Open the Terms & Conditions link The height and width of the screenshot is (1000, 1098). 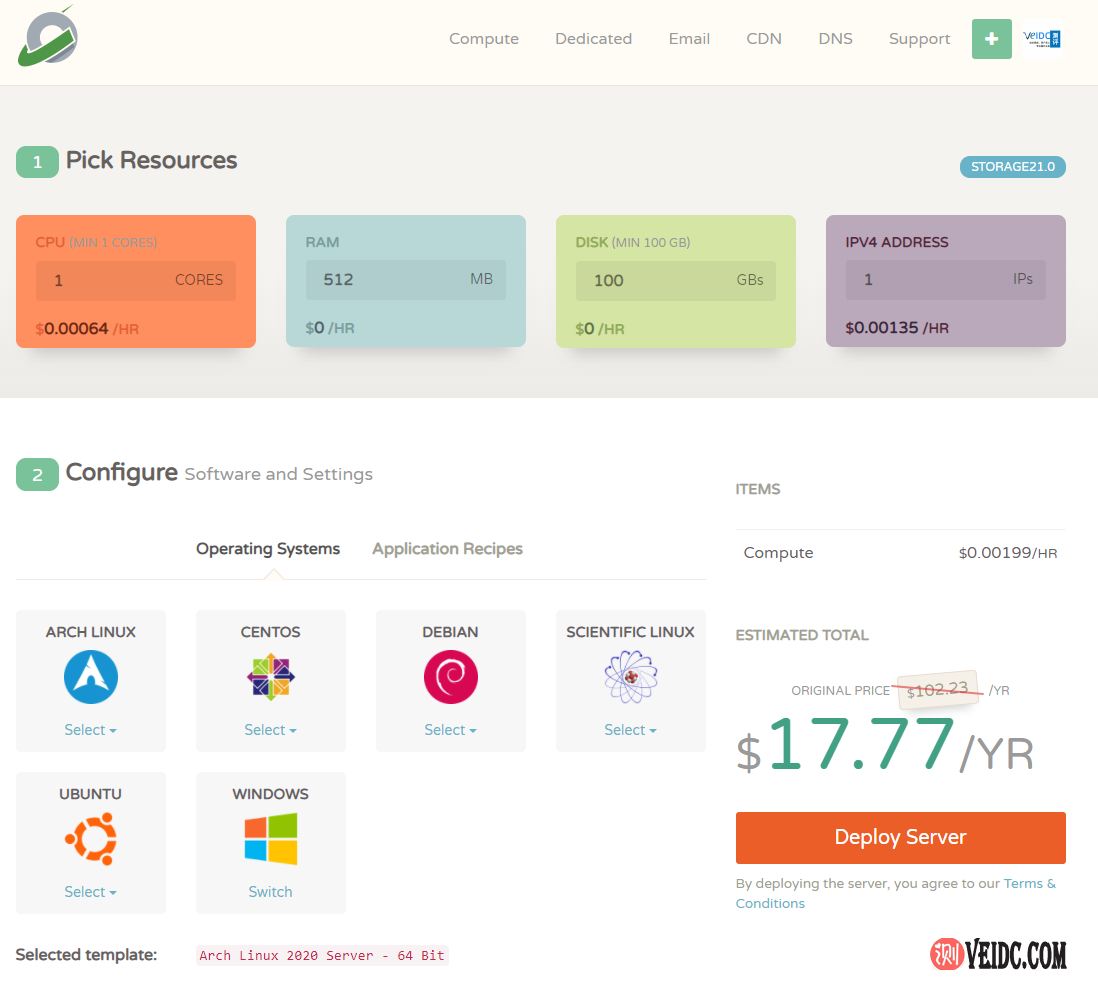[896, 894]
